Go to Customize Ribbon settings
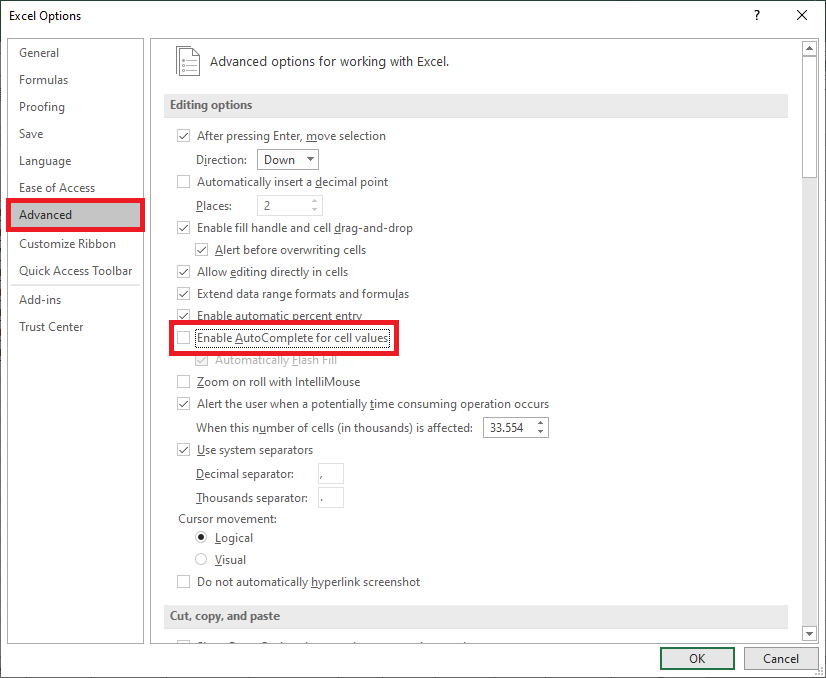Viewport: 826px width, 678px height. pos(67,243)
